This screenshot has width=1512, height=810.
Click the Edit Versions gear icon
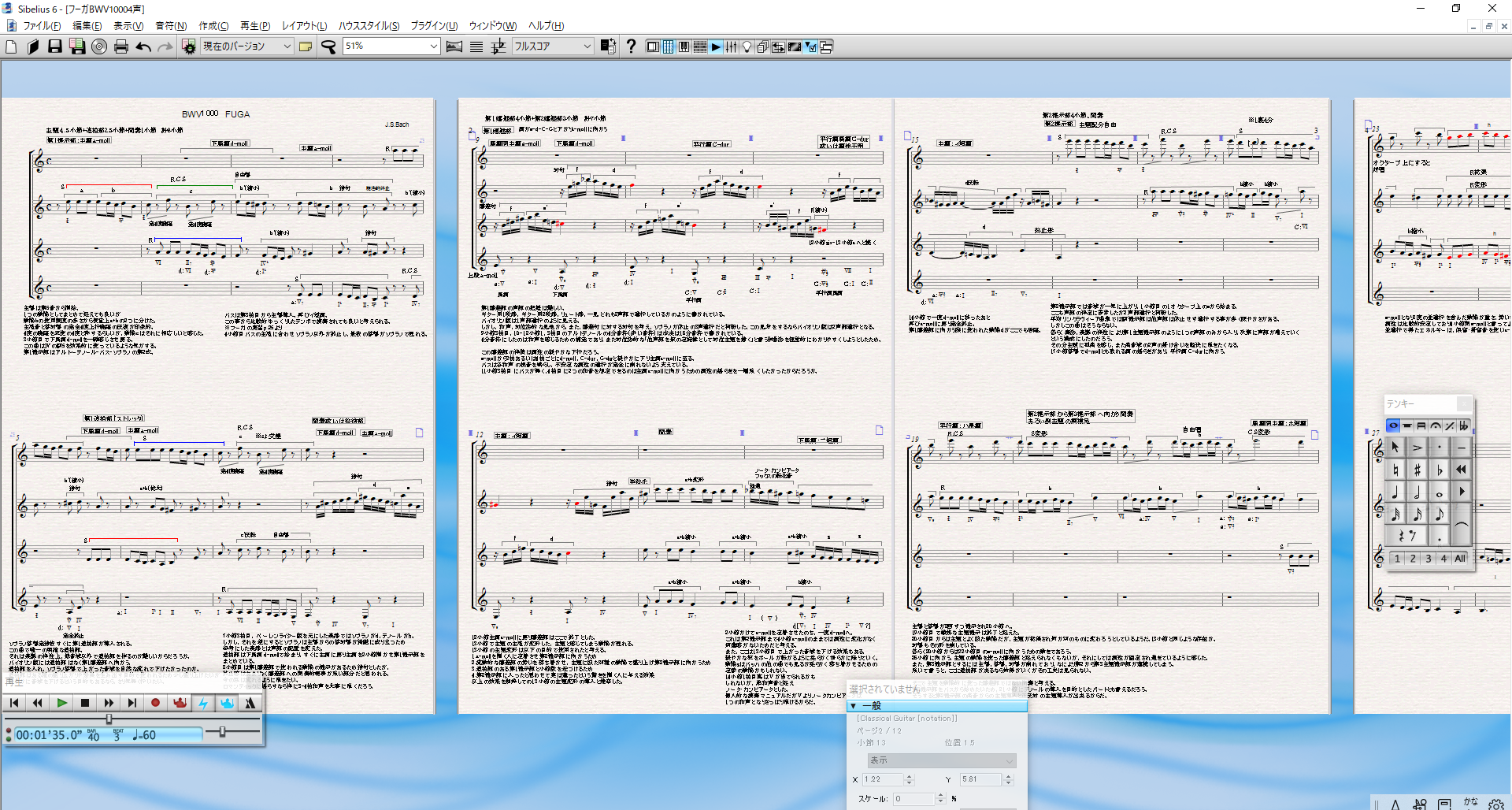point(189,46)
